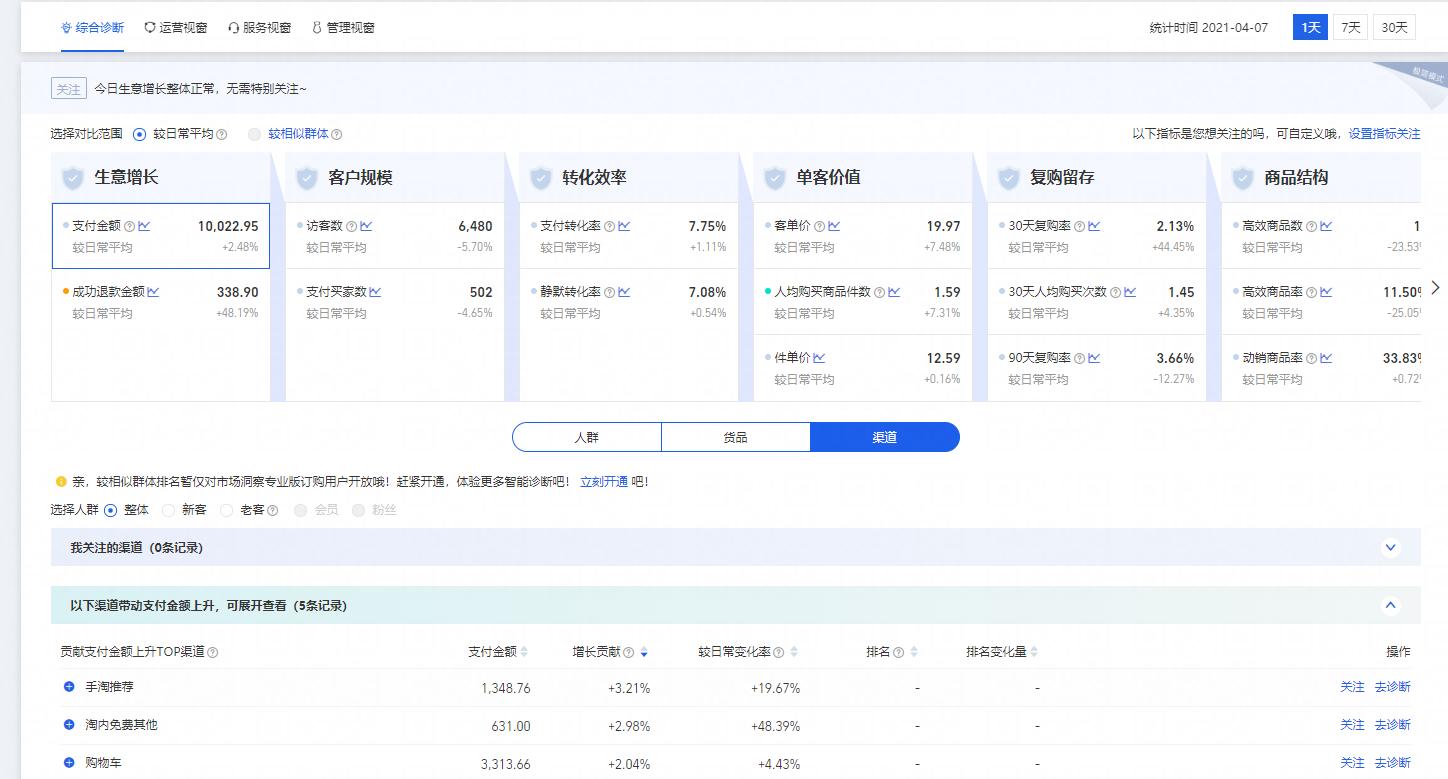Switch to the 货品 tab
Screen dimensions: 1448x779
735,437
